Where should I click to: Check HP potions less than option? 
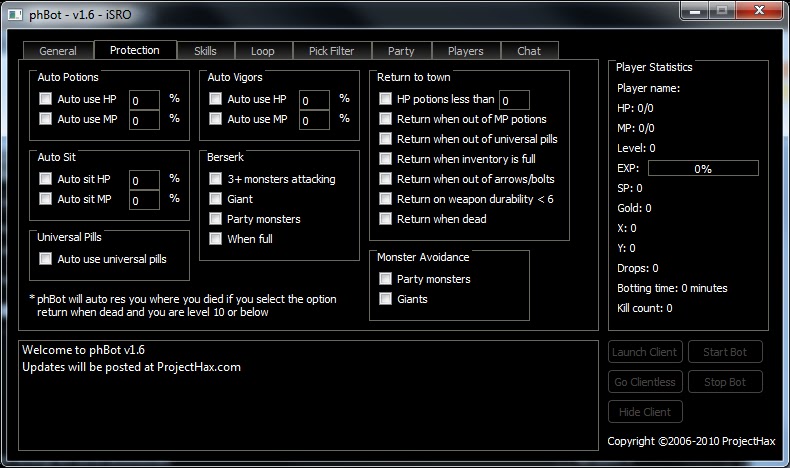point(385,98)
